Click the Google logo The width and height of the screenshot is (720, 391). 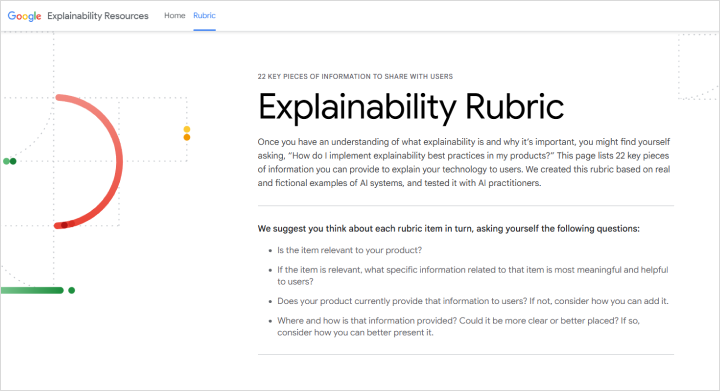pos(24,16)
